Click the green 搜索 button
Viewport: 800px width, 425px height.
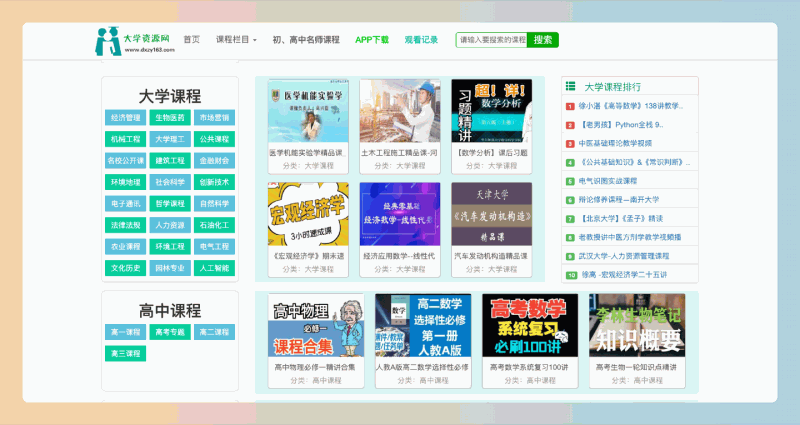[x=543, y=40]
